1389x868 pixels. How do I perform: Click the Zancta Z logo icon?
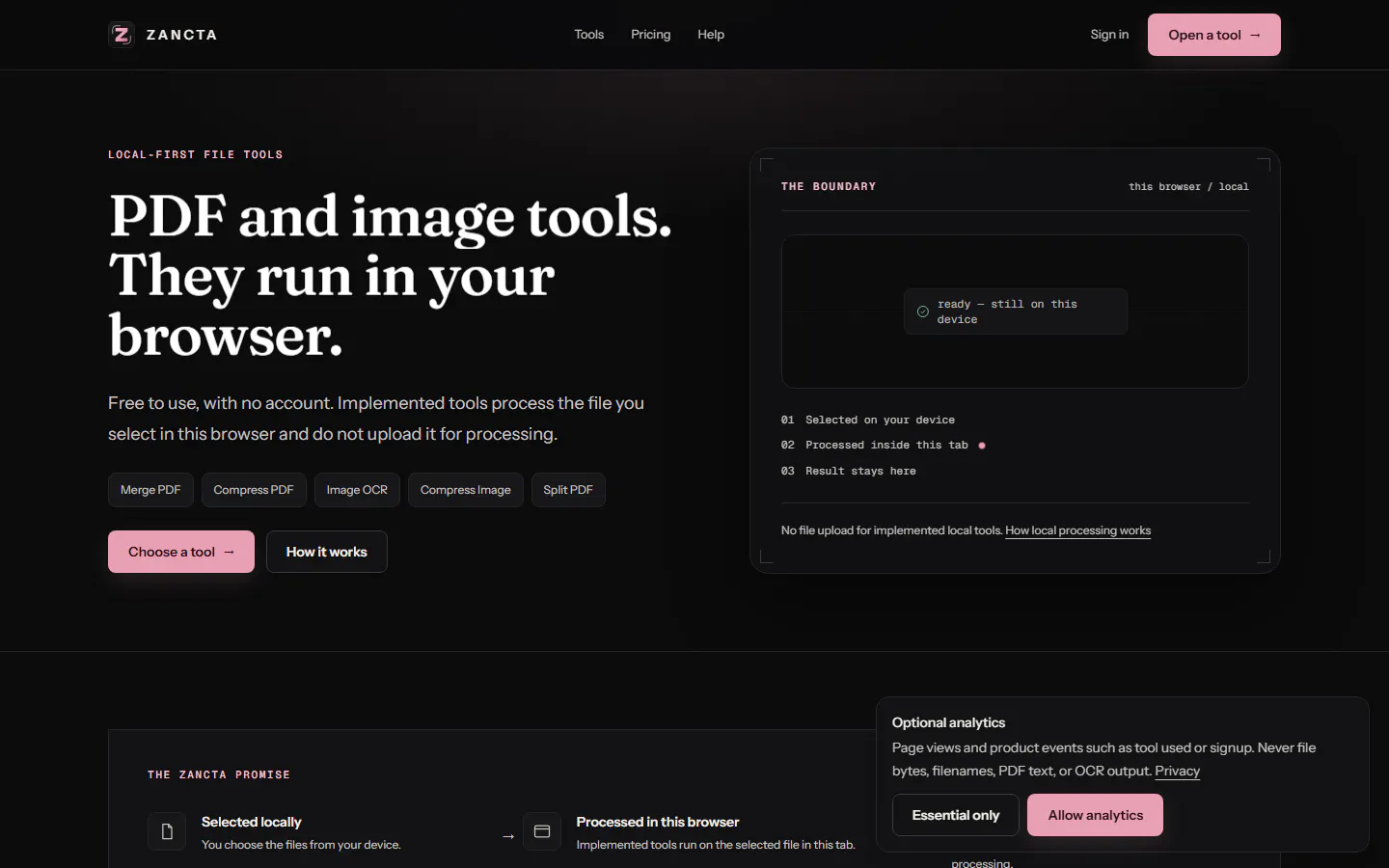click(x=121, y=35)
